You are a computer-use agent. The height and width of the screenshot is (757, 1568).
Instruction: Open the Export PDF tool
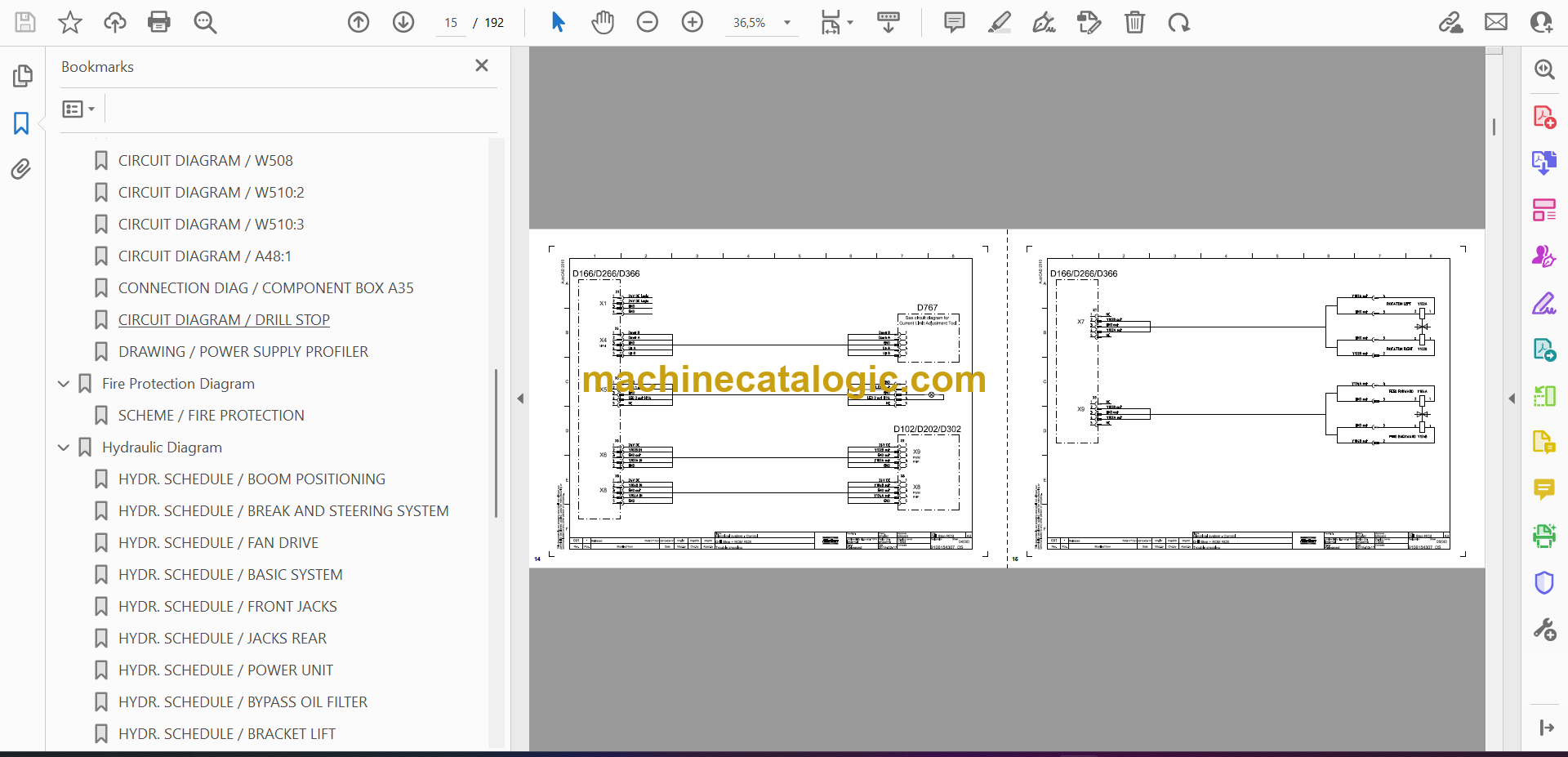[1543, 163]
